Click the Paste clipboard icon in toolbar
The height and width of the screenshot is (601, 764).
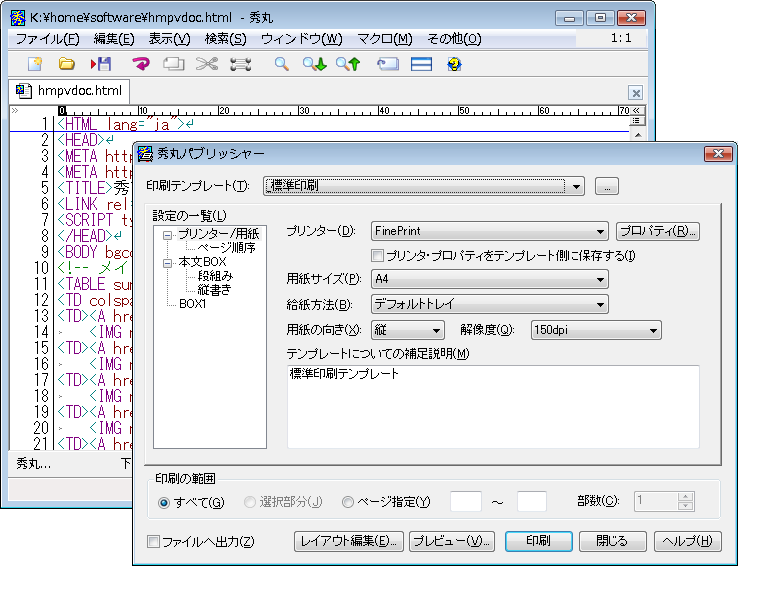pyautogui.click(x=241, y=64)
